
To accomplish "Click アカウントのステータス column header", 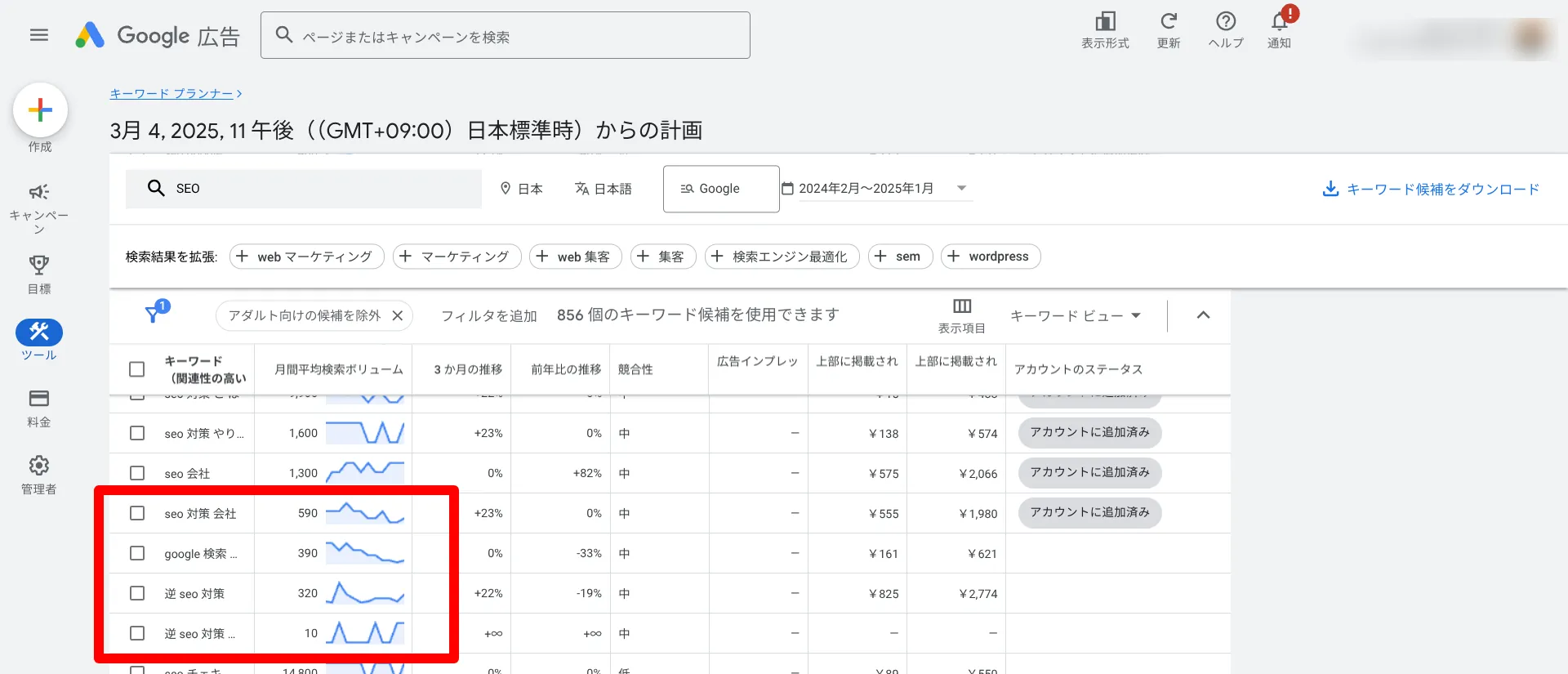I will pos(1078,369).
